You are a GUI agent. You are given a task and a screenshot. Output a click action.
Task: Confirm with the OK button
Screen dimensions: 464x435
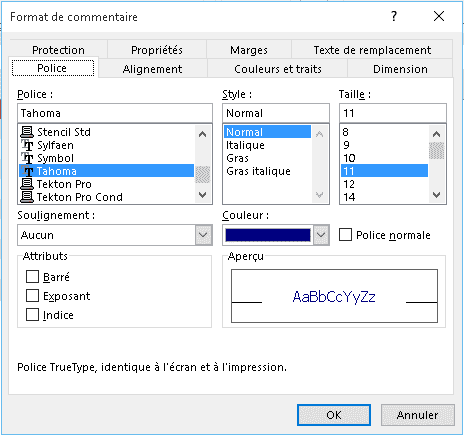point(334,415)
